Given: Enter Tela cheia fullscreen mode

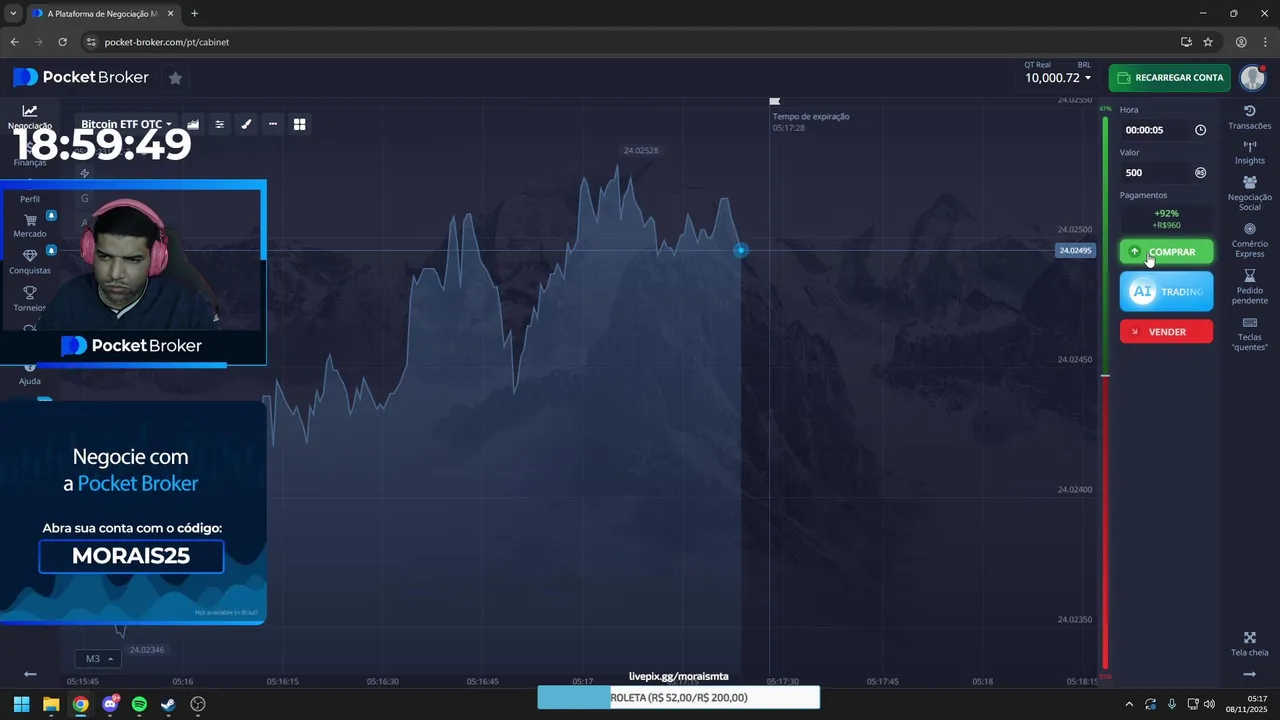Looking at the screenshot, I should pos(1250,644).
